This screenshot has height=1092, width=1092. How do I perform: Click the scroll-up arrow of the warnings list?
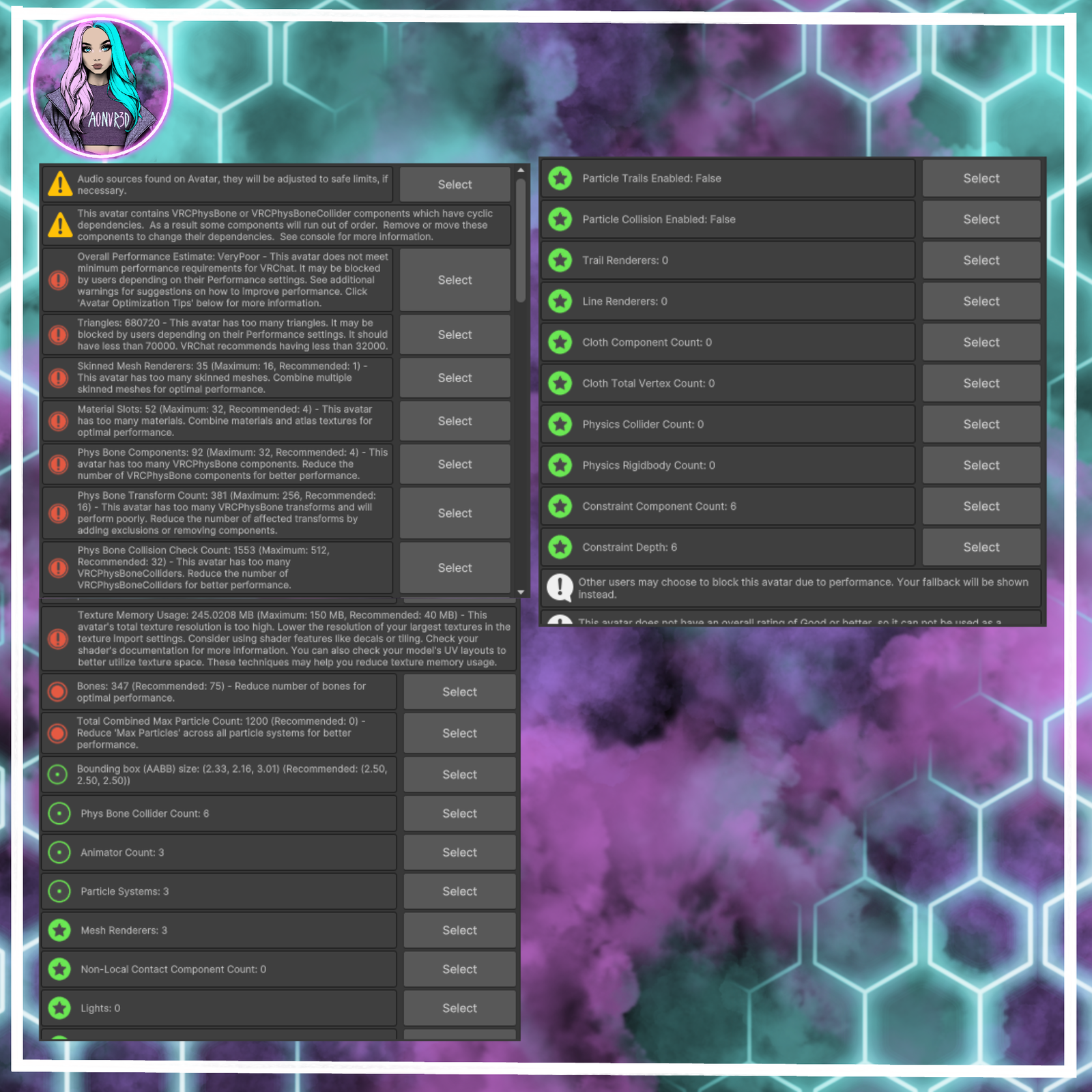[521, 171]
